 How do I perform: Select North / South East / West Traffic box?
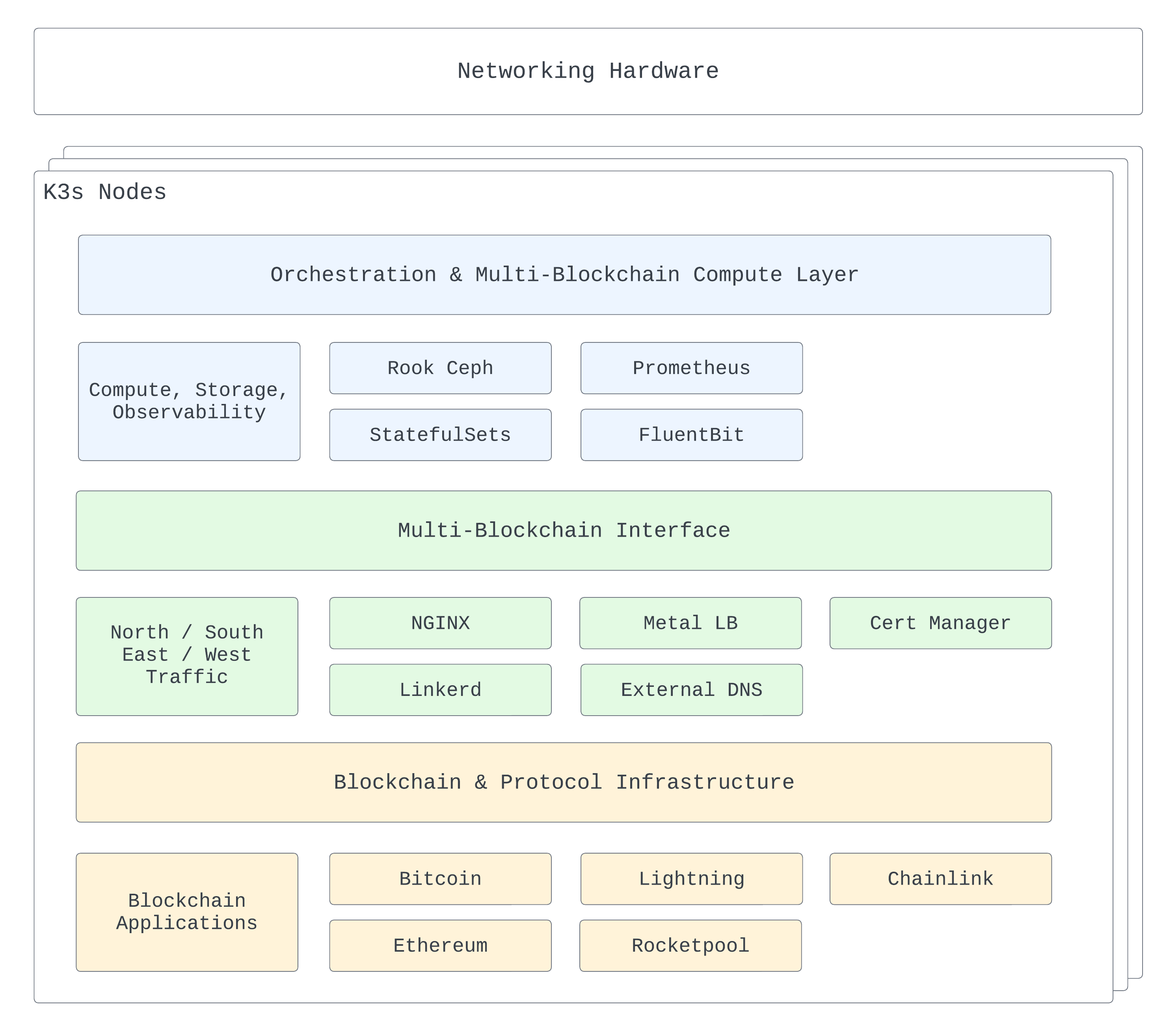(x=187, y=657)
